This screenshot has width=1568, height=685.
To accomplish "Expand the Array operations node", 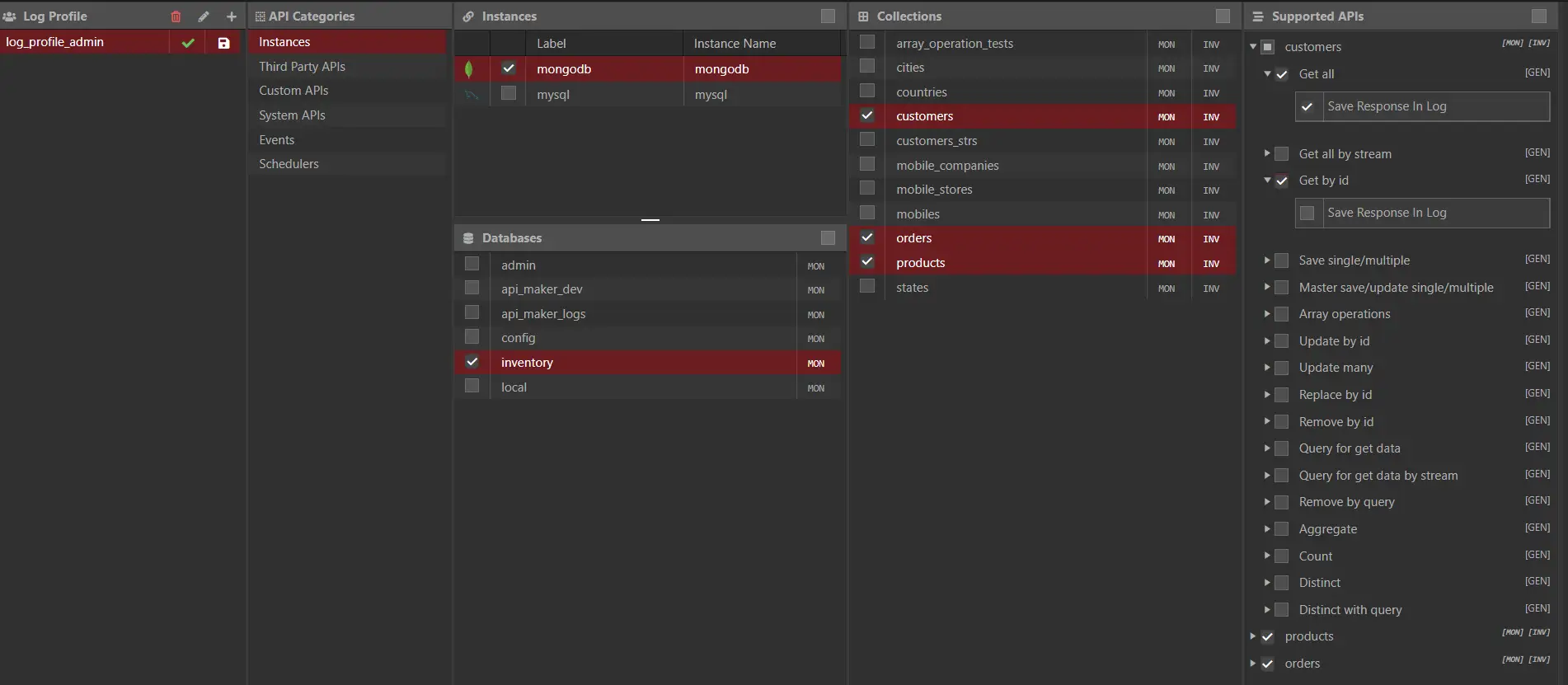I will [x=1267, y=313].
